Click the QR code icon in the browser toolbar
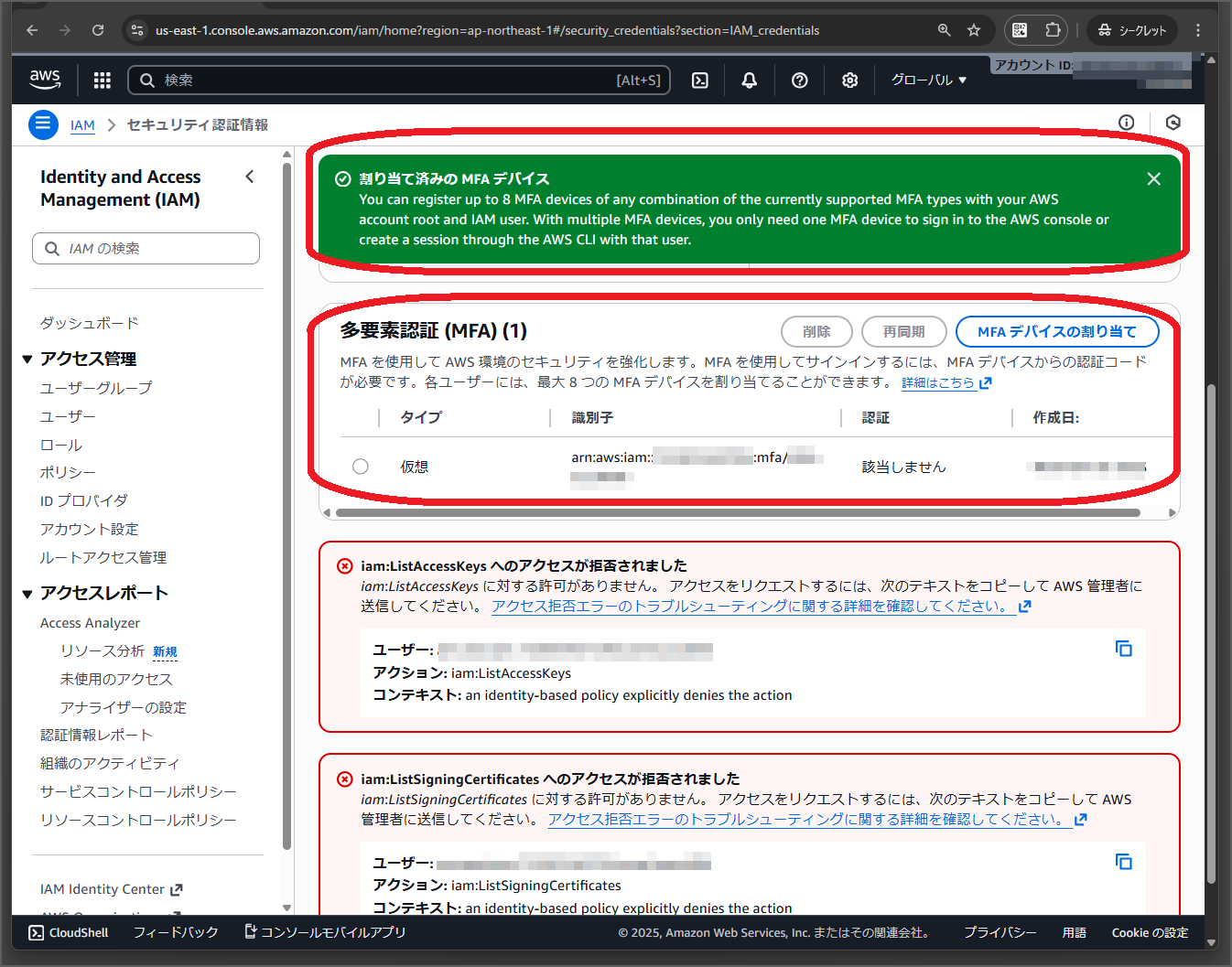 tap(1020, 30)
